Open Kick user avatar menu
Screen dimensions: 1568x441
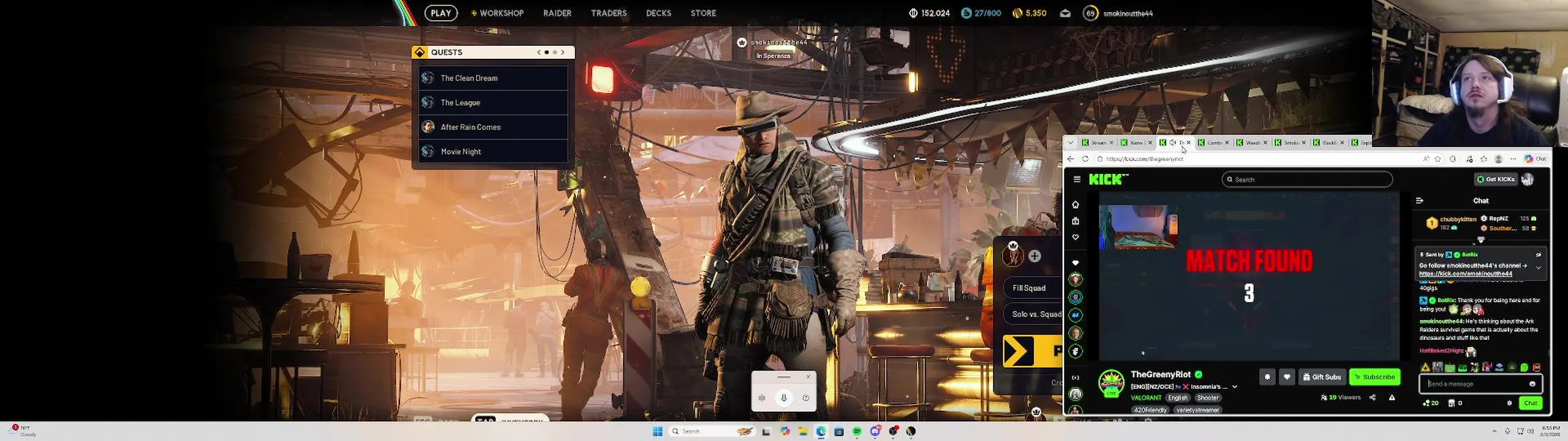[1528, 179]
